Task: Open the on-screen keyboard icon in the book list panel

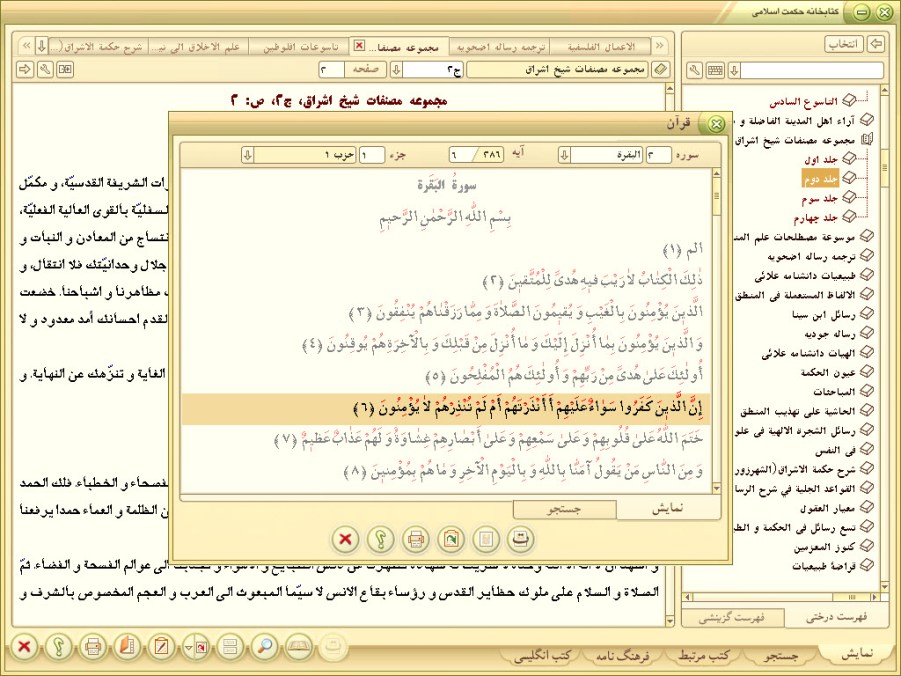Action: 715,70
